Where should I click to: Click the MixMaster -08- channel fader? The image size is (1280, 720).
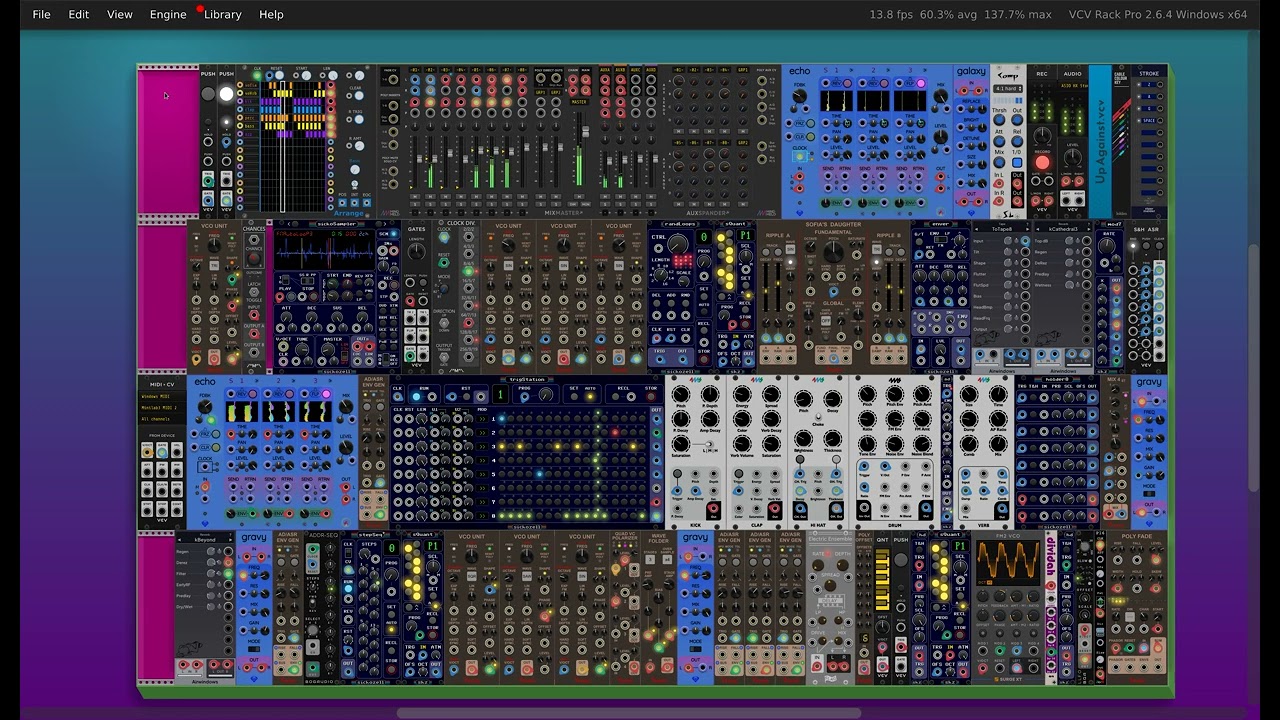[x=526, y=146]
